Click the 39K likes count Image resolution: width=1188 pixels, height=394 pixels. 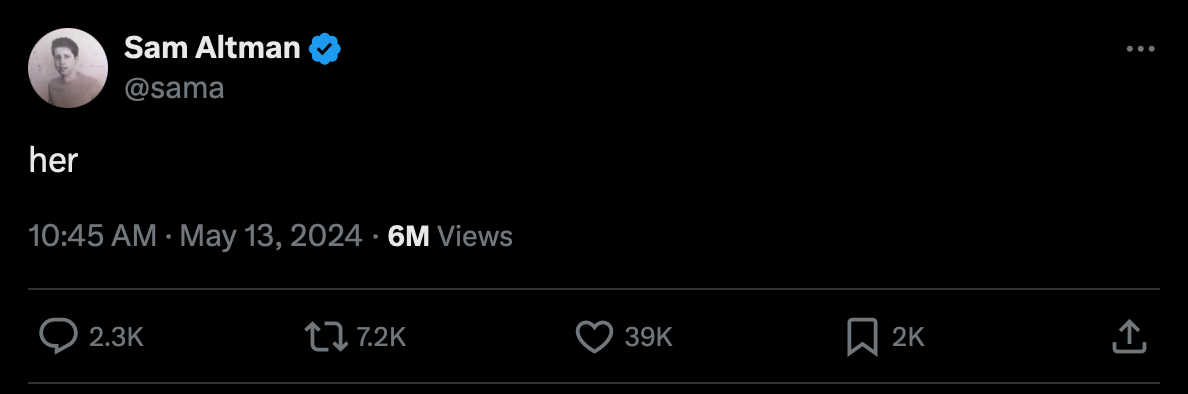click(x=649, y=337)
